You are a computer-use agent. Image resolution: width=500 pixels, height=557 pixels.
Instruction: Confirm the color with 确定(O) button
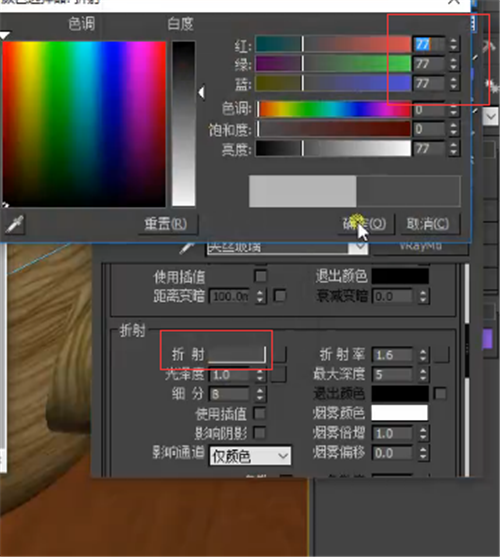pyautogui.click(x=365, y=224)
